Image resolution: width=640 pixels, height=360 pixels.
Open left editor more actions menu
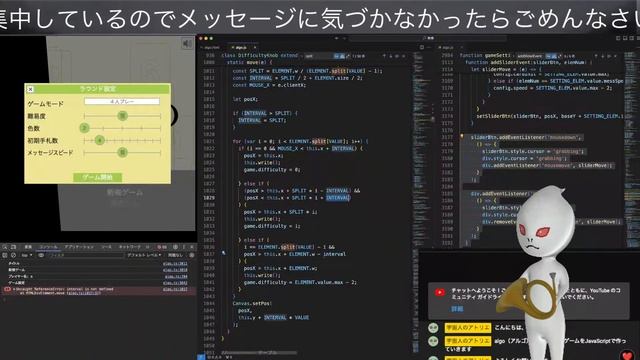pos(429,47)
